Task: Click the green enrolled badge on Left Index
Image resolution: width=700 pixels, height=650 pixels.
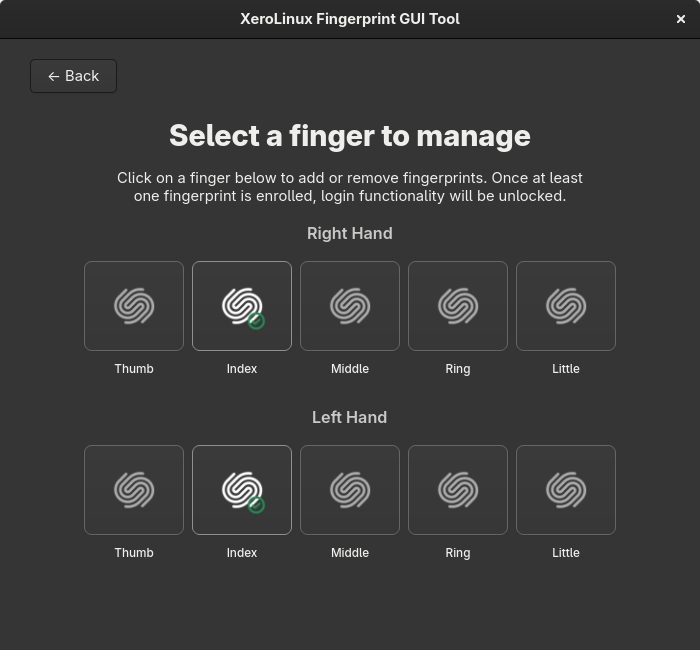Action: (256, 505)
